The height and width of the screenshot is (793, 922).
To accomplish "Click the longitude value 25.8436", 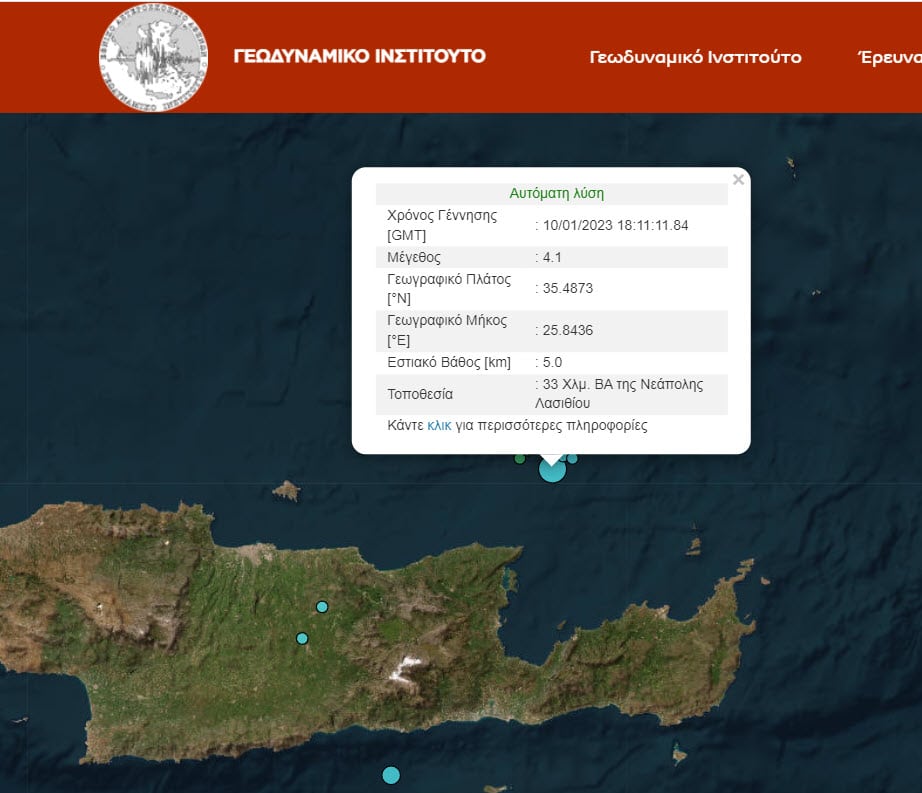I will point(567,330).
